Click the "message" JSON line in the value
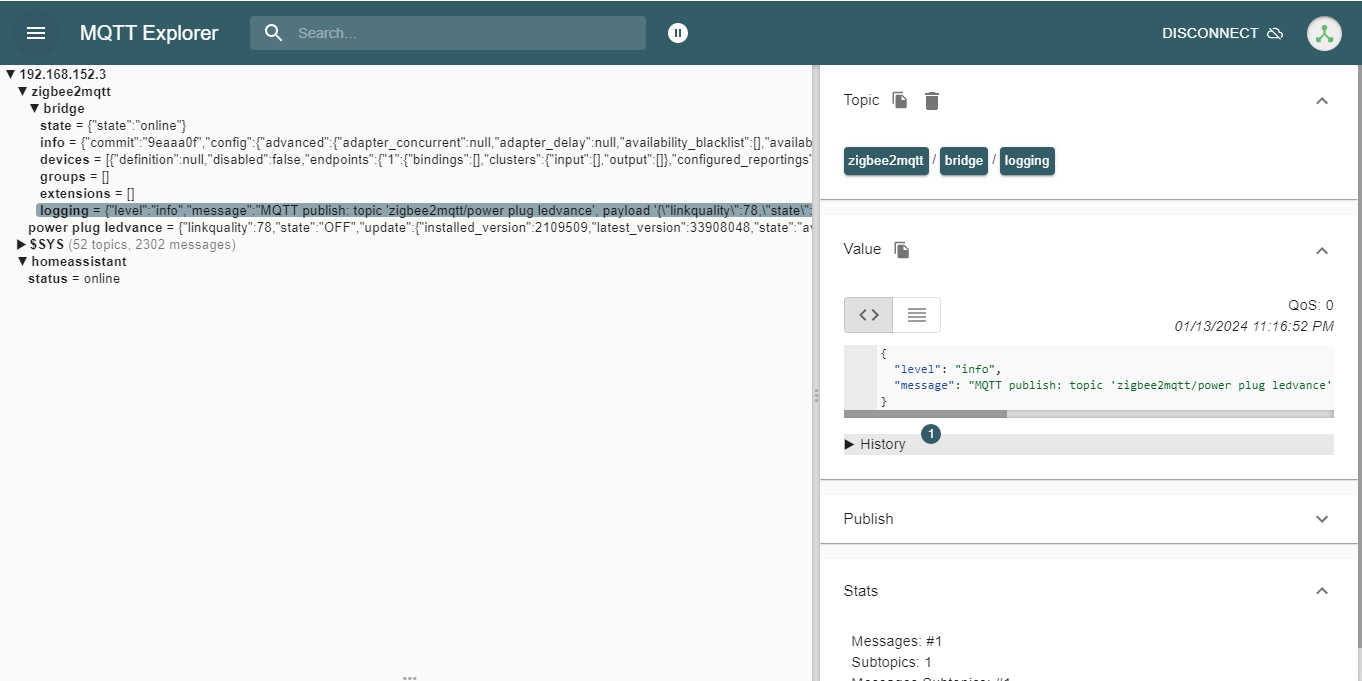The height and width of the screenshot is (681, 1362). pos(1113,385)
